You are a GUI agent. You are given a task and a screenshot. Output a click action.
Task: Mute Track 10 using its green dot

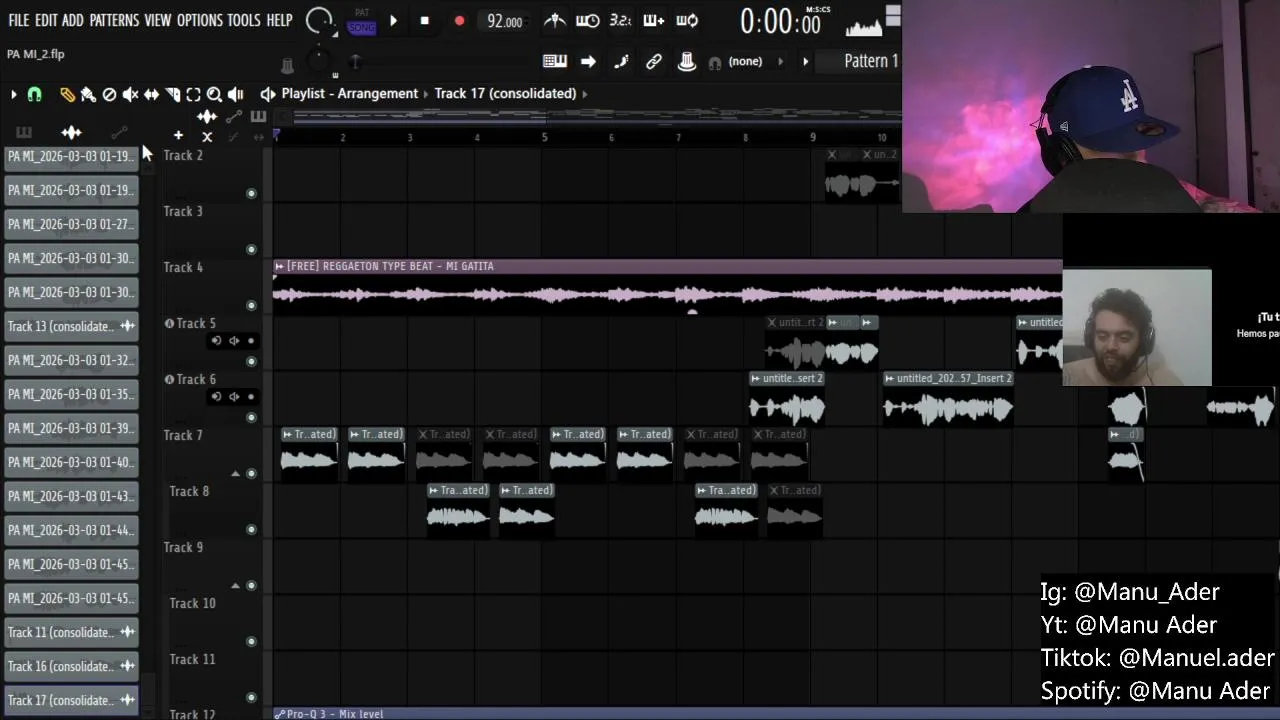pyautogui.click(x=251, y=641)
